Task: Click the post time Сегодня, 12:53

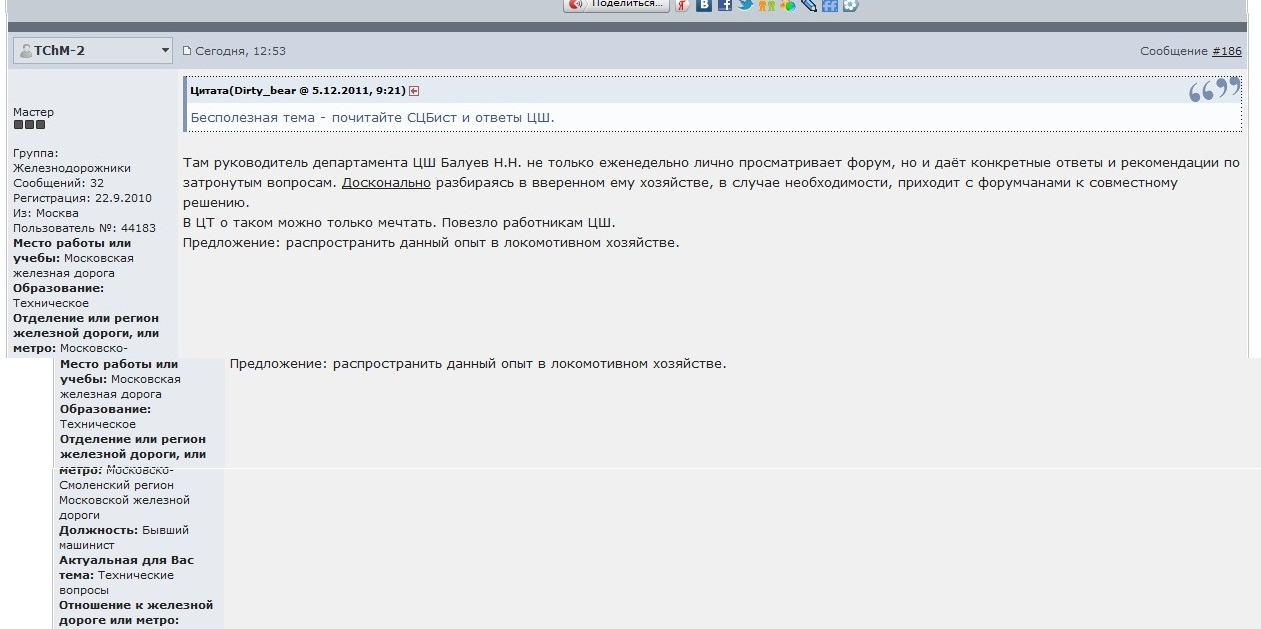Action: click(240, 51)
